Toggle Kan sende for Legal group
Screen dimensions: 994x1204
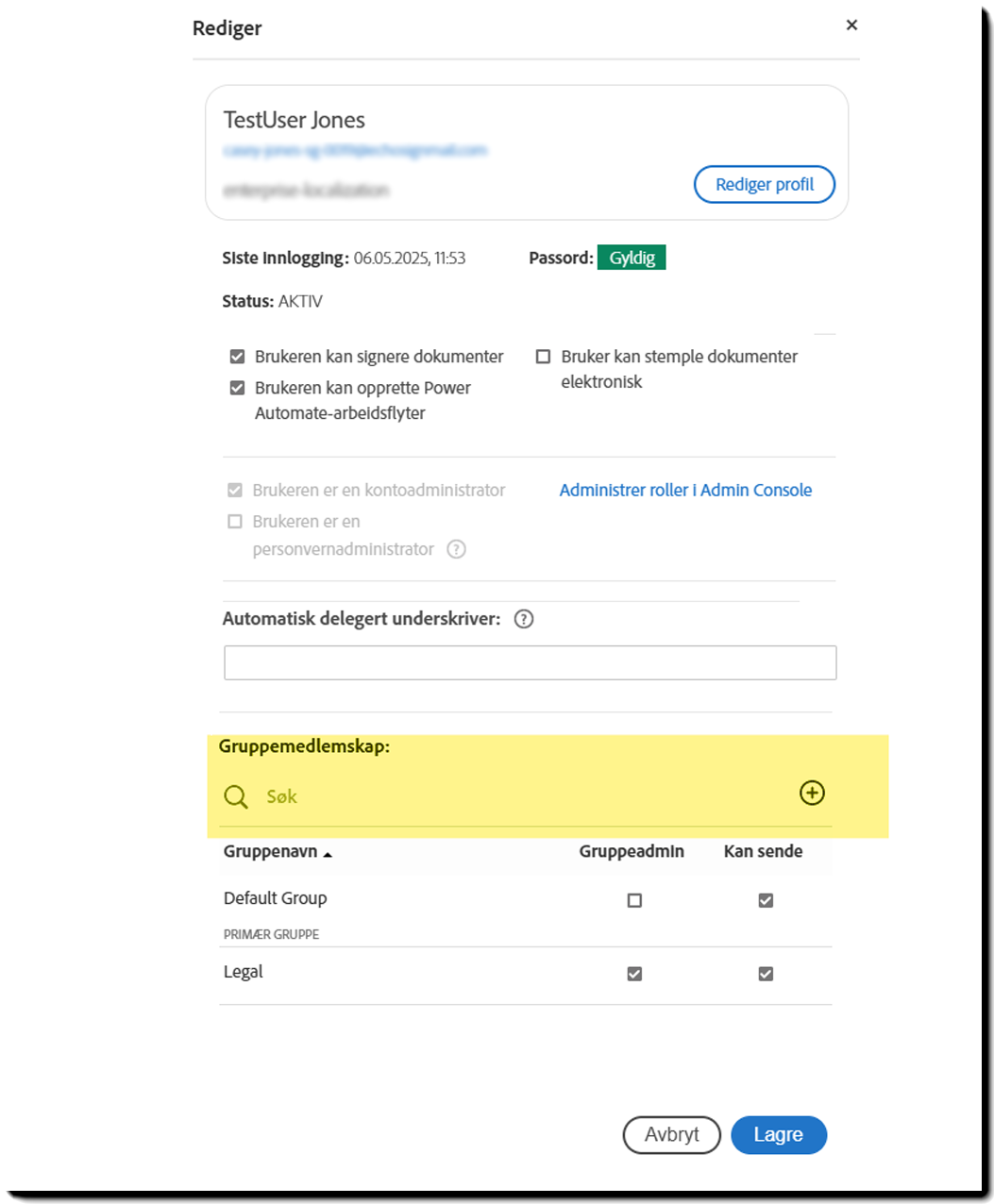[x=766, y=974]
